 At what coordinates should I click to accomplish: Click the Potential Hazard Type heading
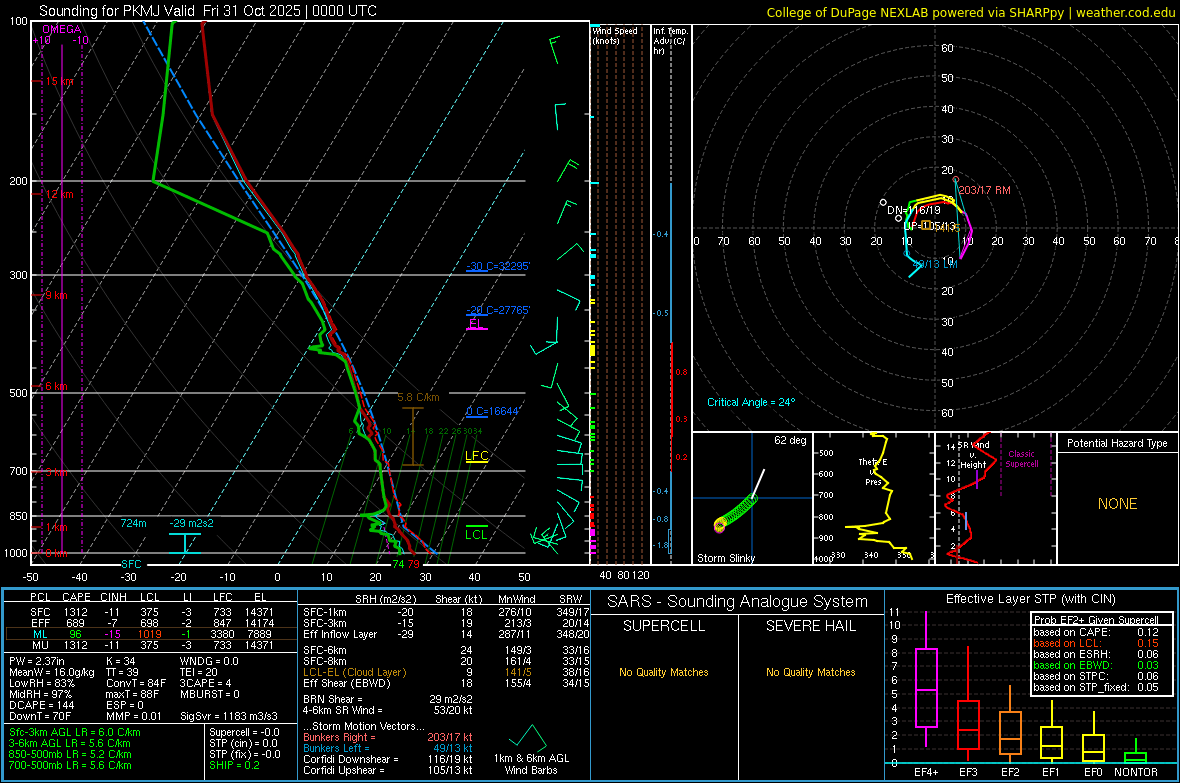pyautogui.click(x=1117, y=443)
